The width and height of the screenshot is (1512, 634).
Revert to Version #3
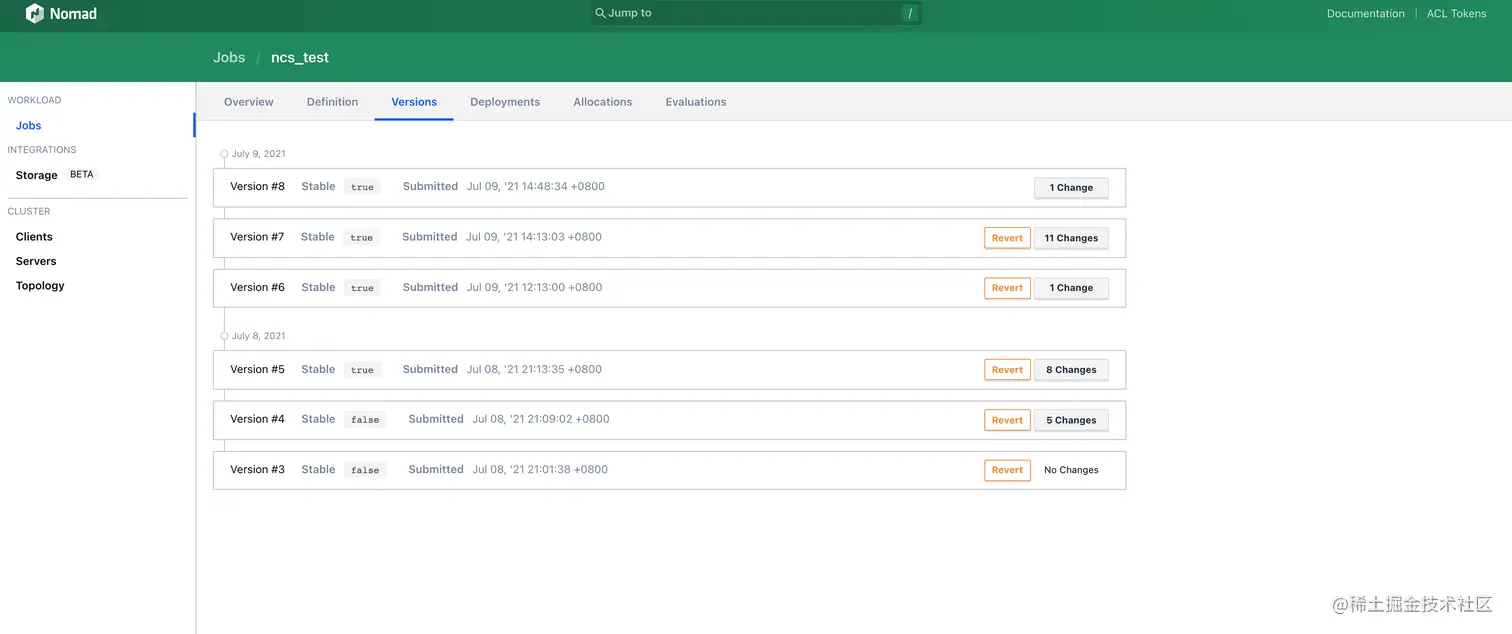[1007, 470]
